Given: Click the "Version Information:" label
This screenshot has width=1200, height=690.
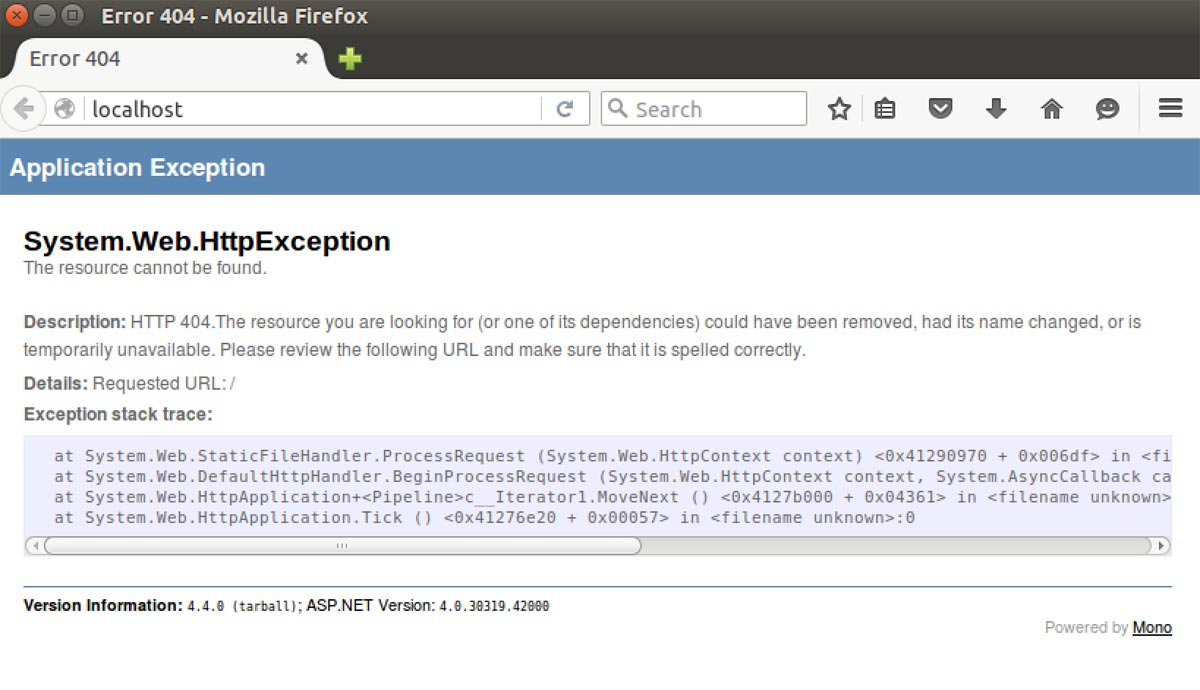Looking at the screenshot, I should tap(103, 605).
